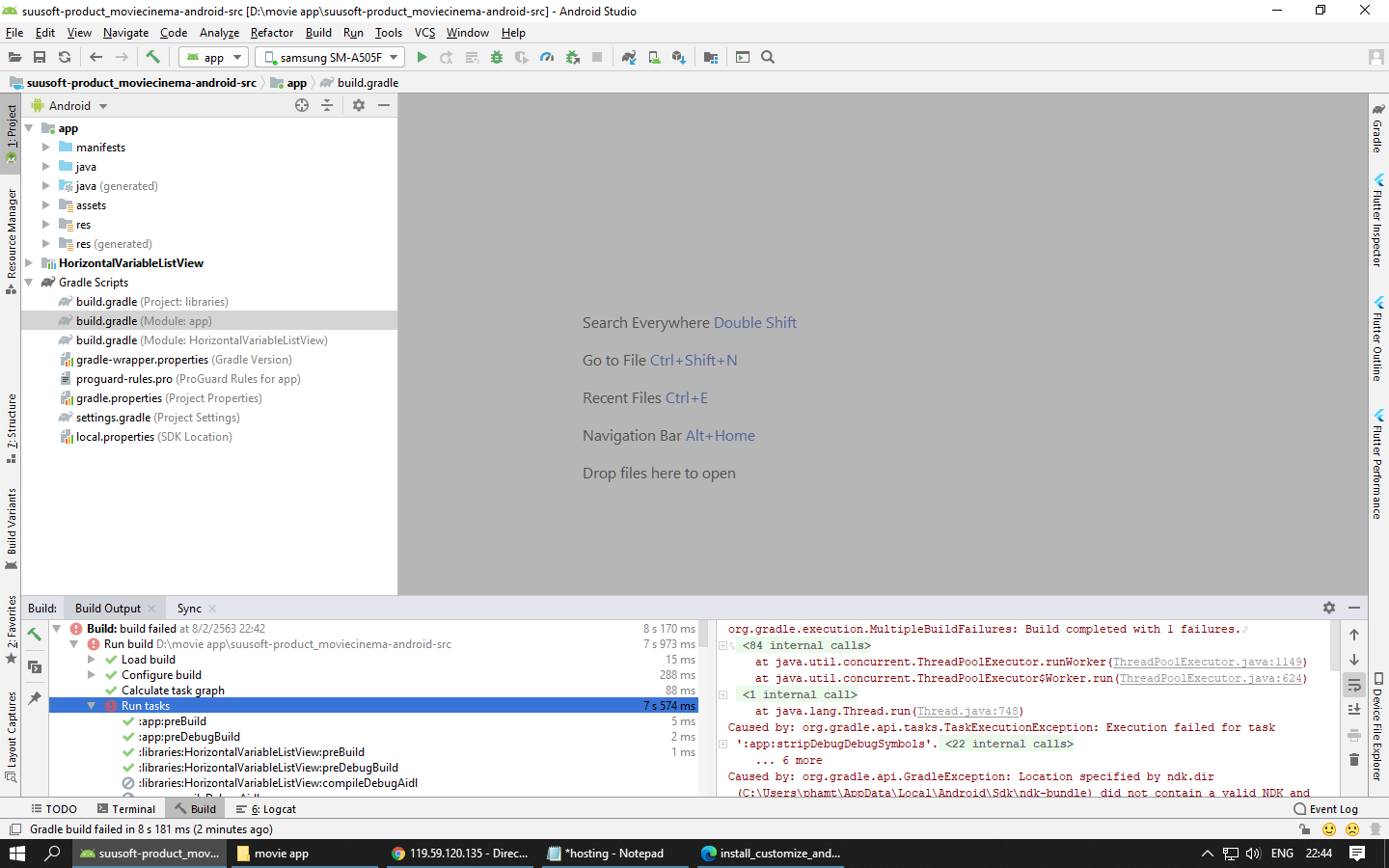Collapse the Gradle Scripts node
The image size is (1389, 868).
pyautogui.click(x=28, y=283)
